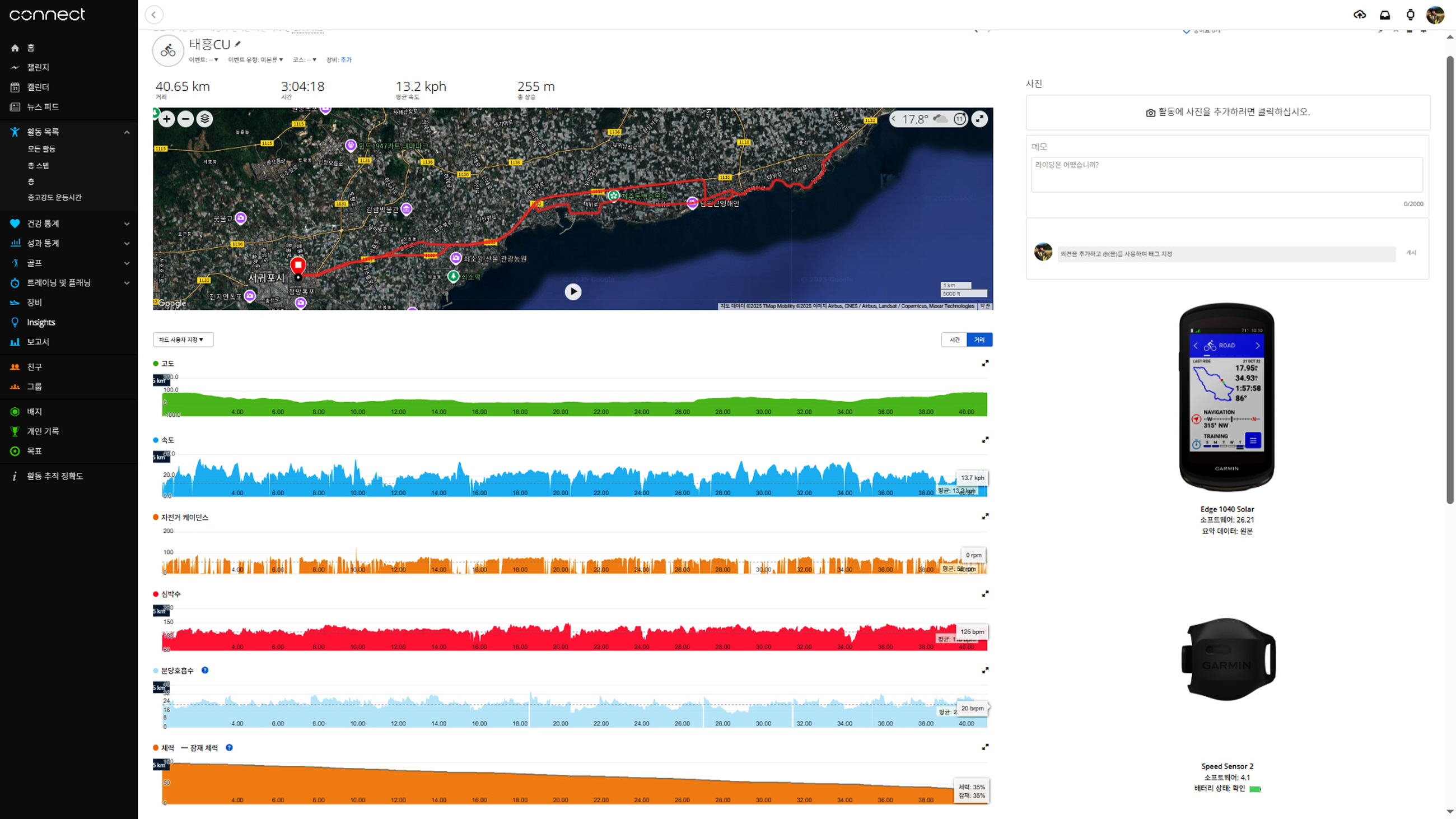Click the 추가 gear link
Viewport: 1456px width, 819px height.
(x=346, y=60)
